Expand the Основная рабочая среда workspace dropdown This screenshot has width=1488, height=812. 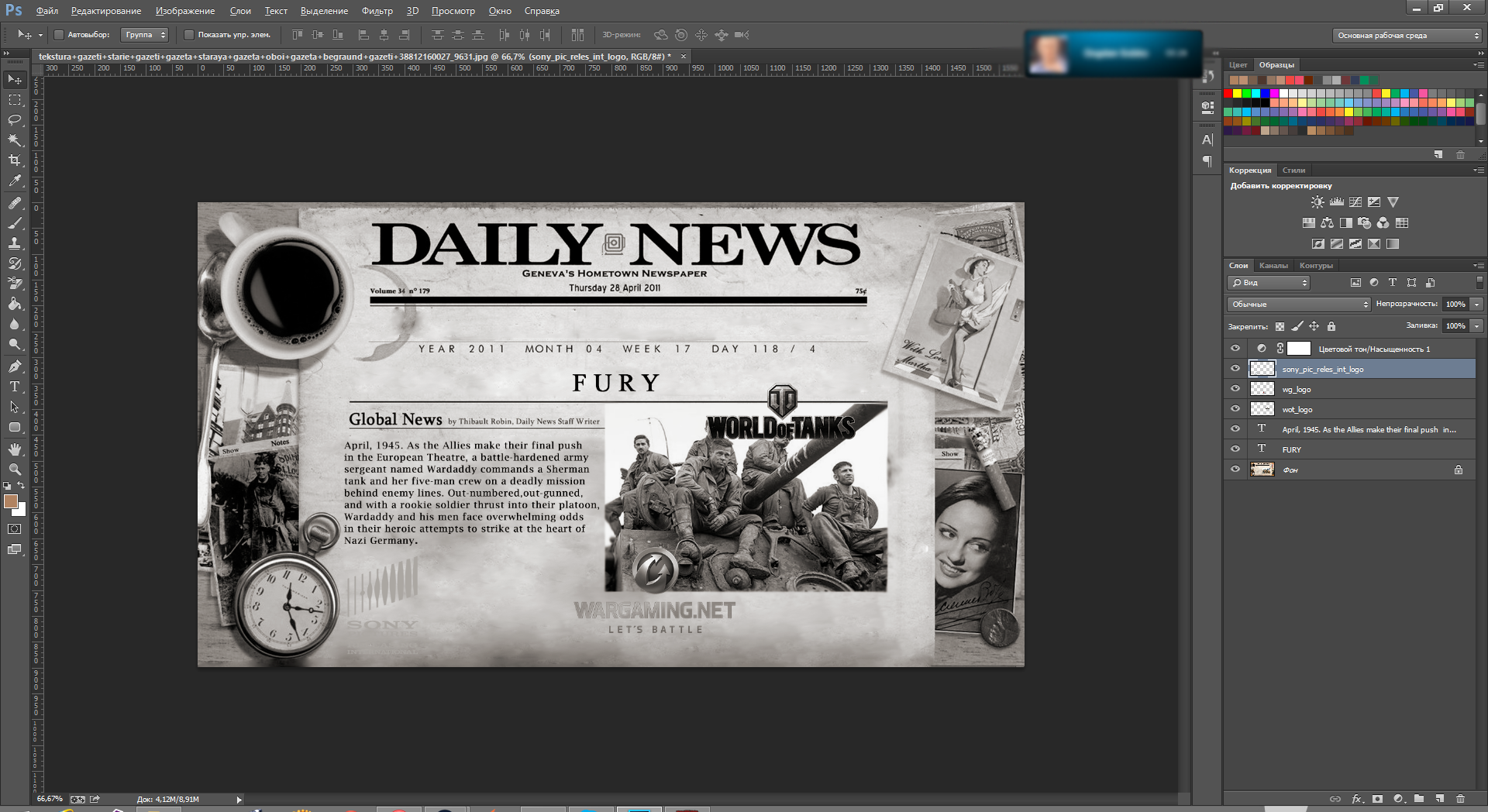pos(1407,36)
